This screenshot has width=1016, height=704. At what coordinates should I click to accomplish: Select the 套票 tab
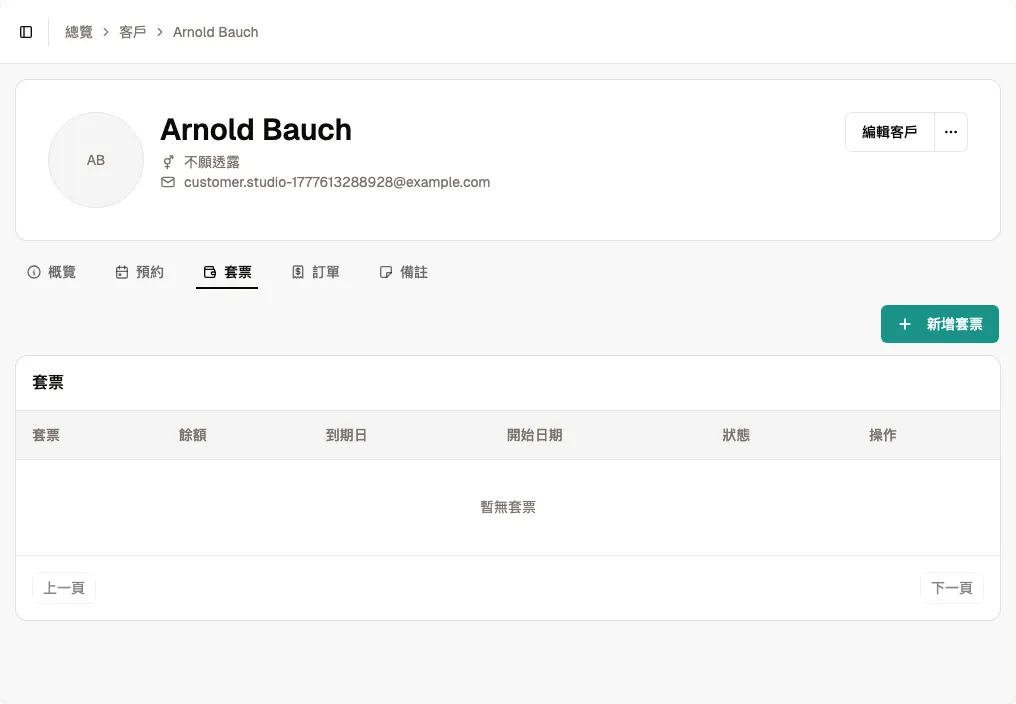pos(227,272)
